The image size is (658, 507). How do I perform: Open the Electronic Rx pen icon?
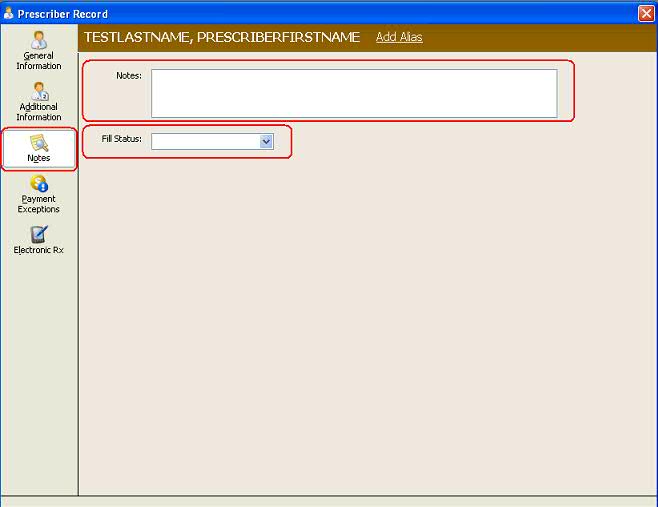39,234
